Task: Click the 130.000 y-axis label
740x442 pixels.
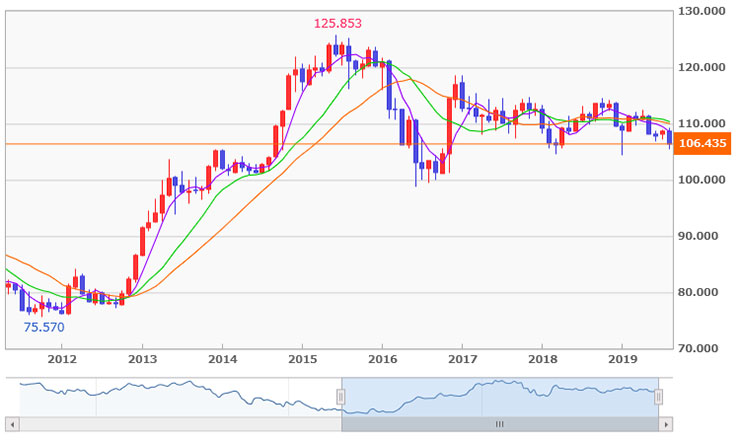Action: click(x=702, y=11)
